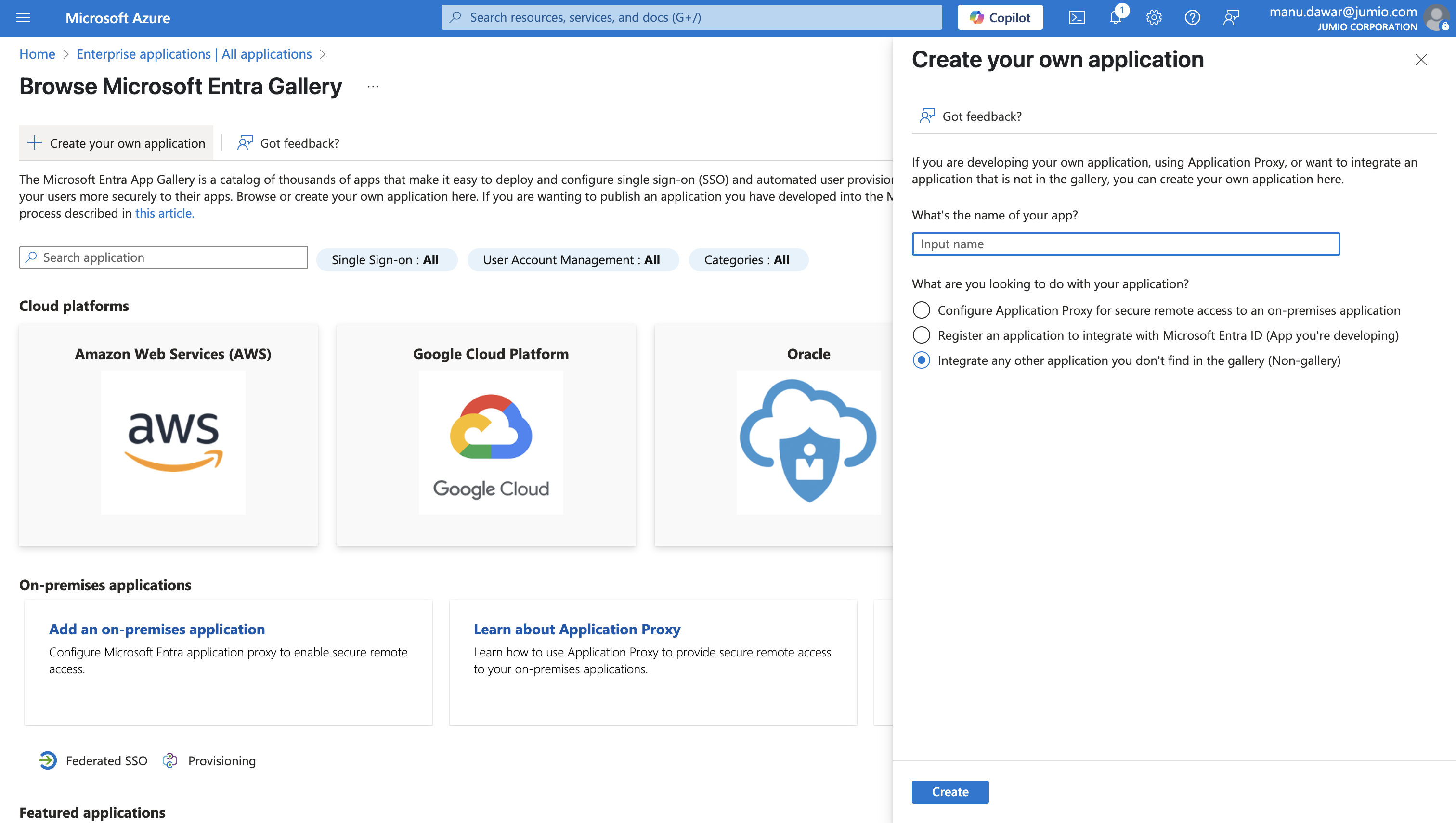Open the Categories : All filter
Screen dimensions: 1456x823
(x=748, y=260)
